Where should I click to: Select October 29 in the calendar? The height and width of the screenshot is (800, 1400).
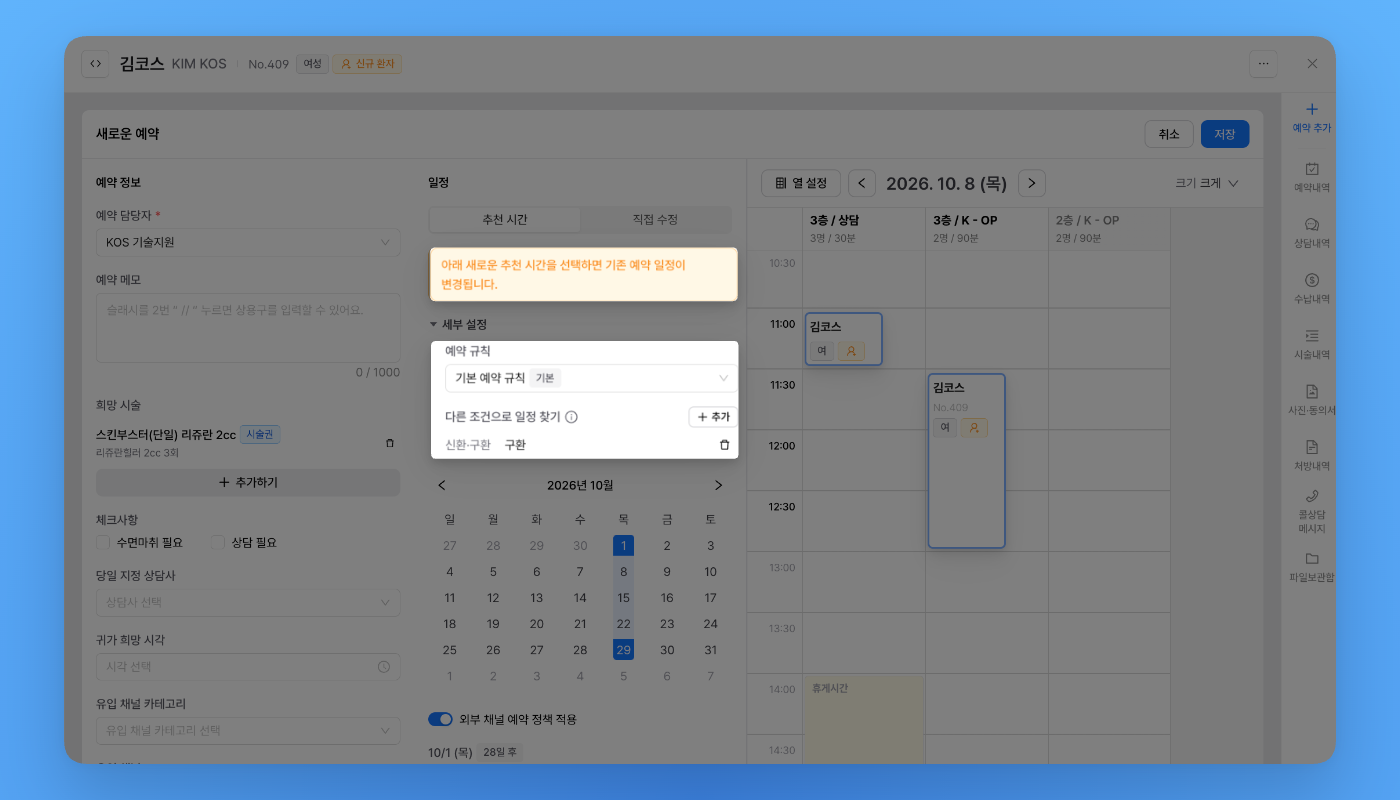pyautogui.click(x=623, y=650)
